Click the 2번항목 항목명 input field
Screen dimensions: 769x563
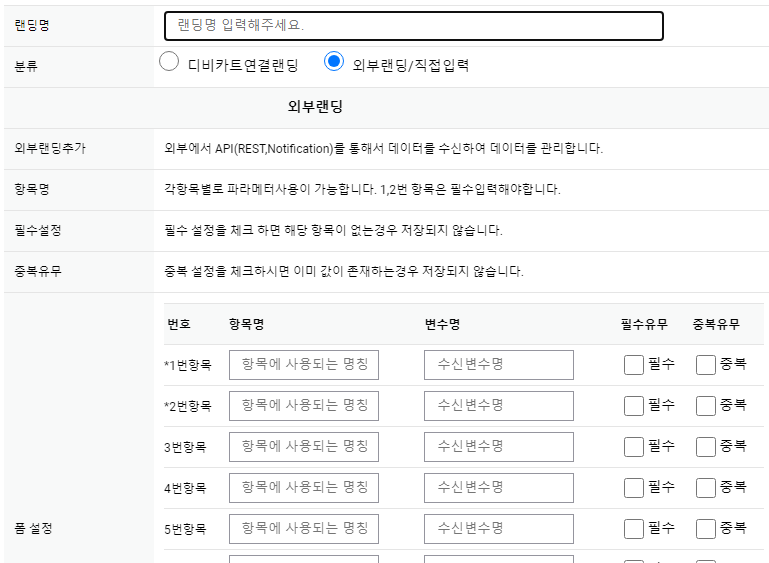point(304,406)
